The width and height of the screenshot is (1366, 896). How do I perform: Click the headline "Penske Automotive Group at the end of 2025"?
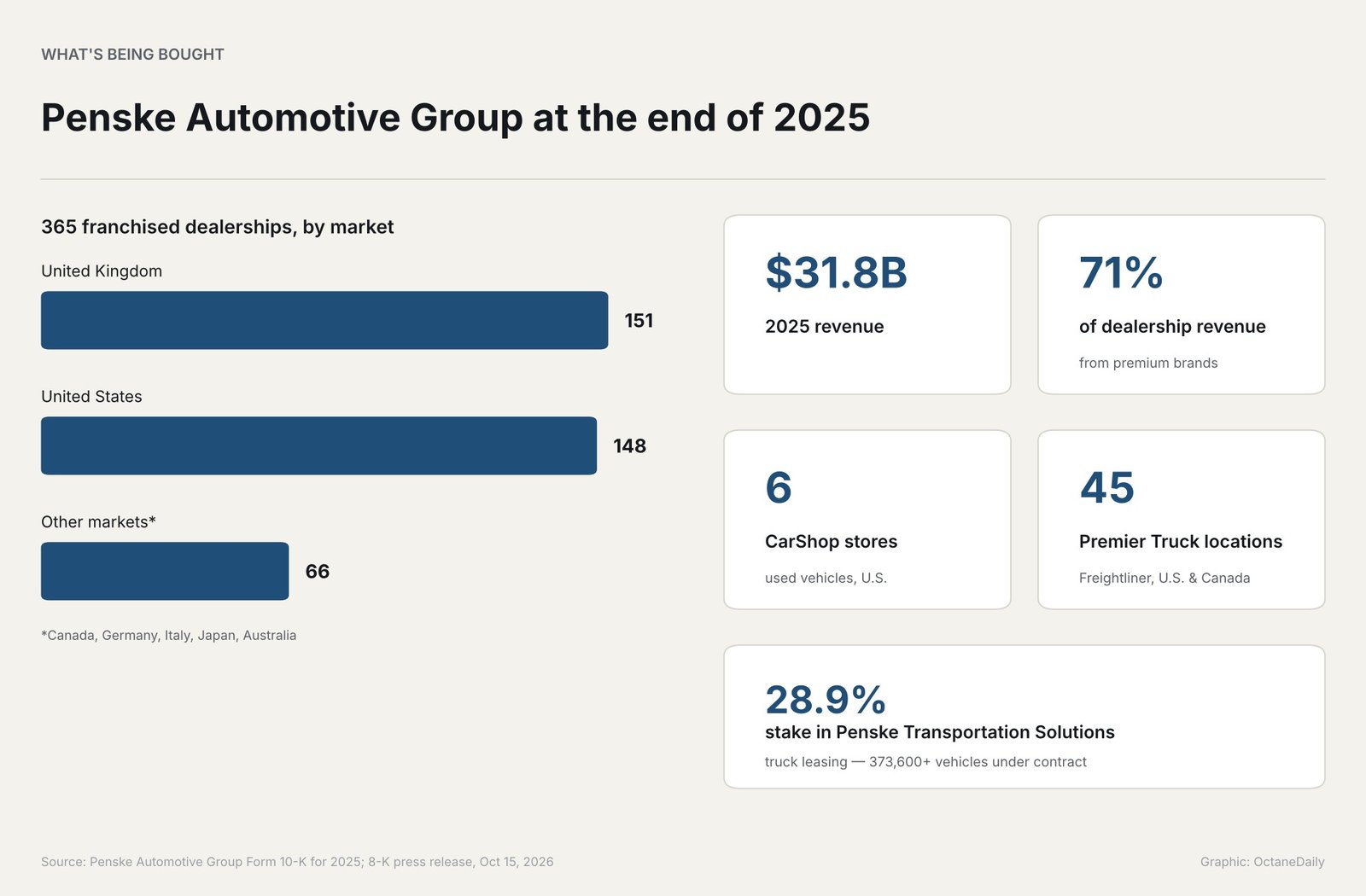(x=455, y=118)
